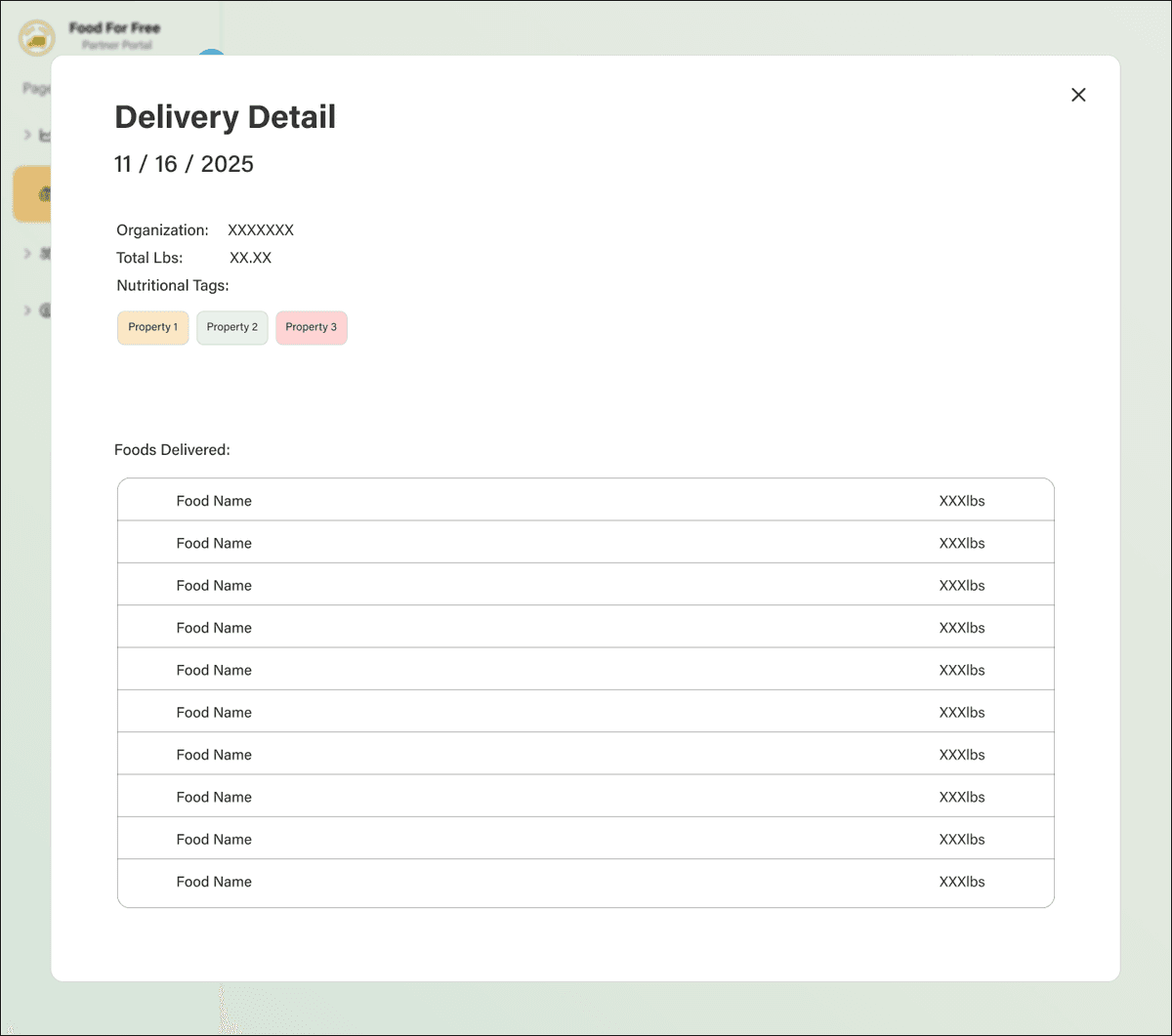Expand the bottom-most sidebar chevron

tap(28, 311)
